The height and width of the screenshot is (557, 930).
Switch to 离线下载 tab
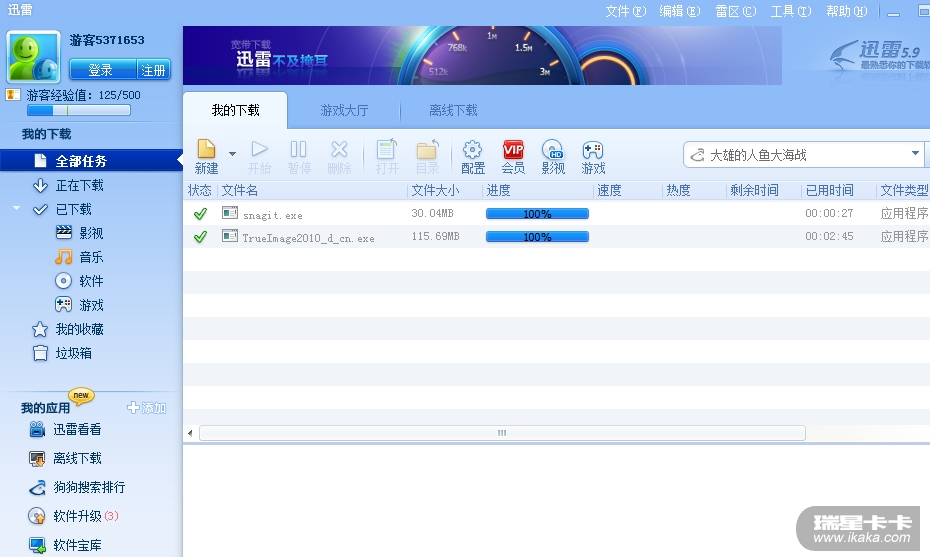[453, 110]
